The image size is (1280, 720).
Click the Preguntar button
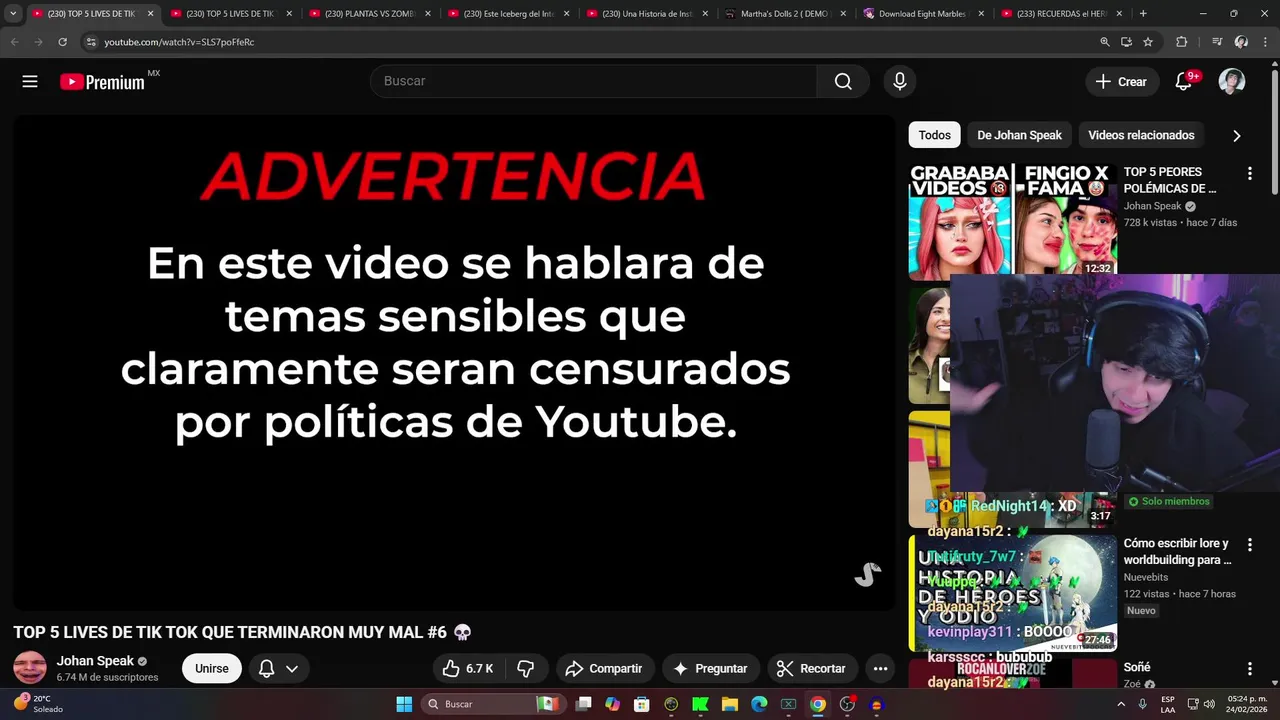pyautogui.click(x=710, y=668)
